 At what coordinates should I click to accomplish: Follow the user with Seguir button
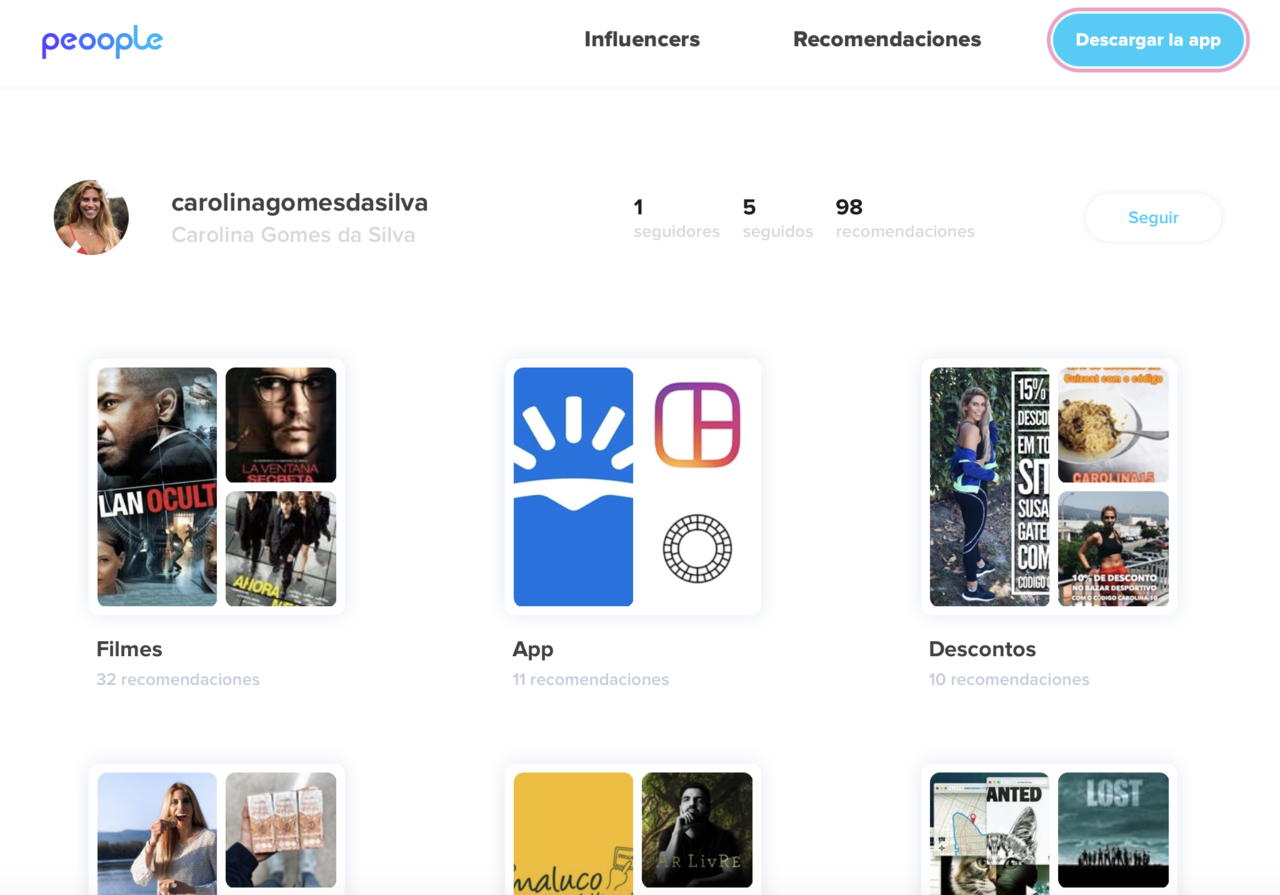pyautogui.click(x=1153, y=218)
